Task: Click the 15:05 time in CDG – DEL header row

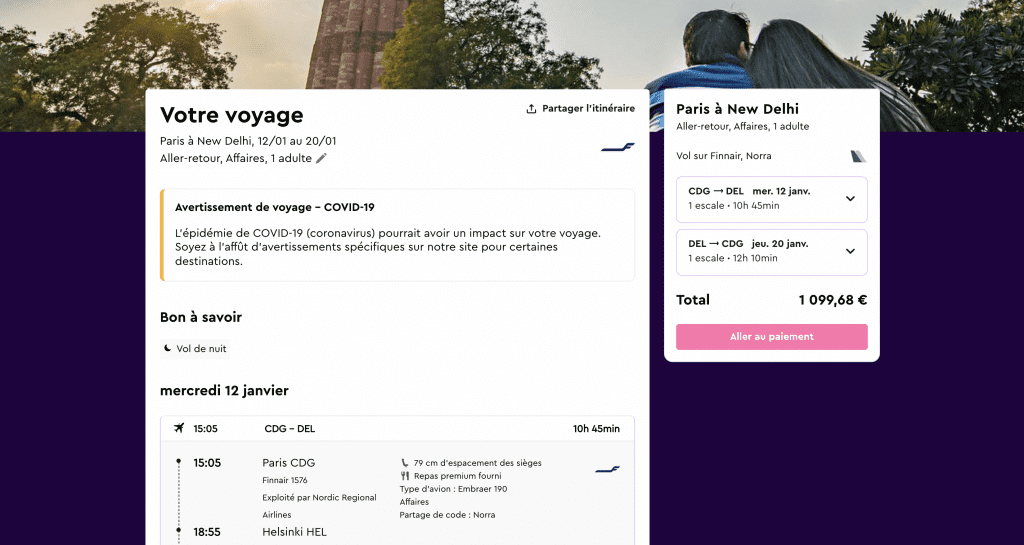Action: click(206, 429)
